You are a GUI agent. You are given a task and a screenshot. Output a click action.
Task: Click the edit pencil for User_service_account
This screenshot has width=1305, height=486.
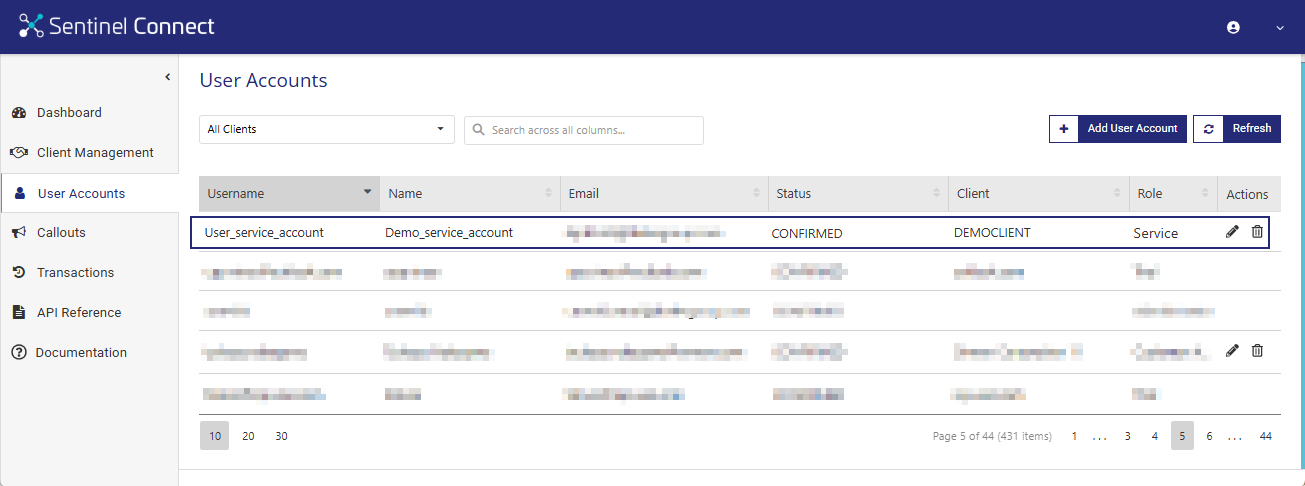coord(1232,232)
